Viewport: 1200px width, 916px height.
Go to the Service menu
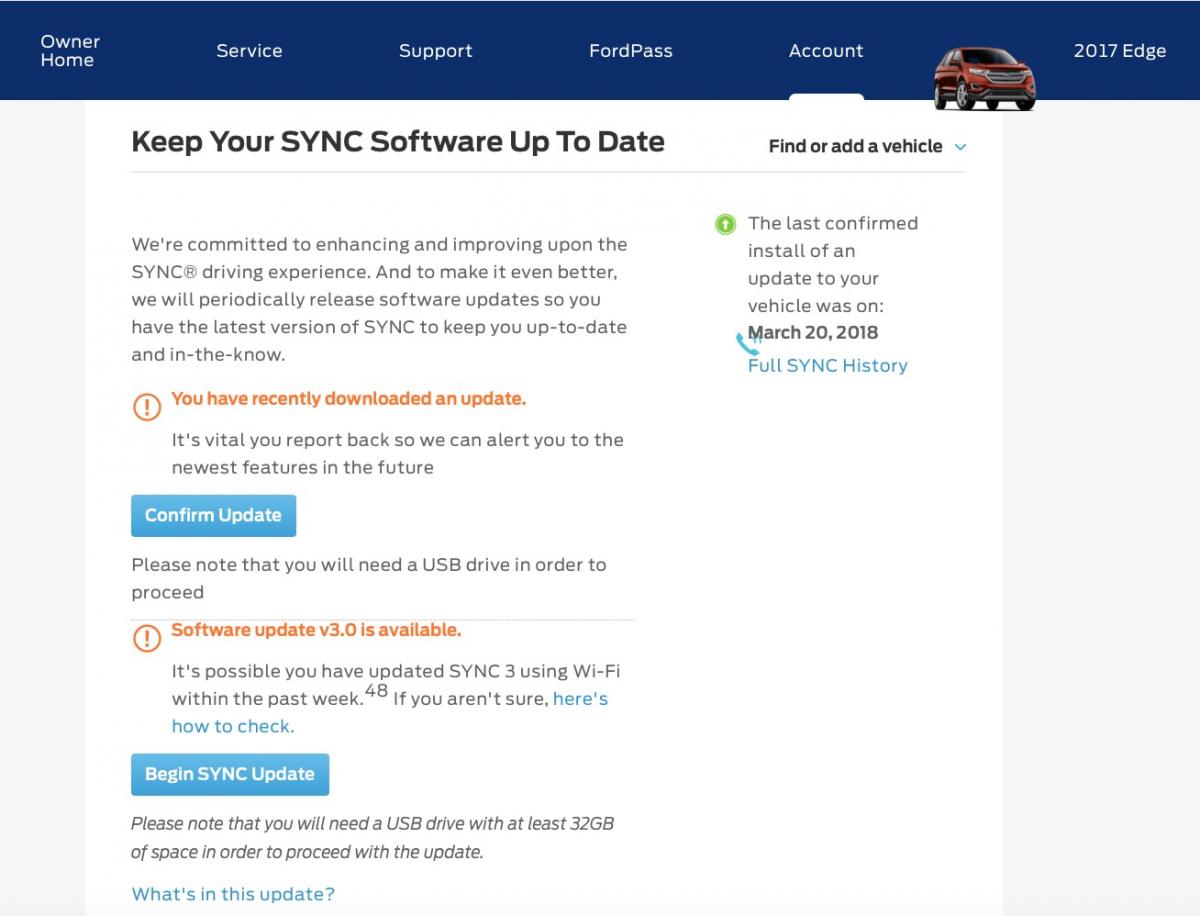click(x=249, y=51)
